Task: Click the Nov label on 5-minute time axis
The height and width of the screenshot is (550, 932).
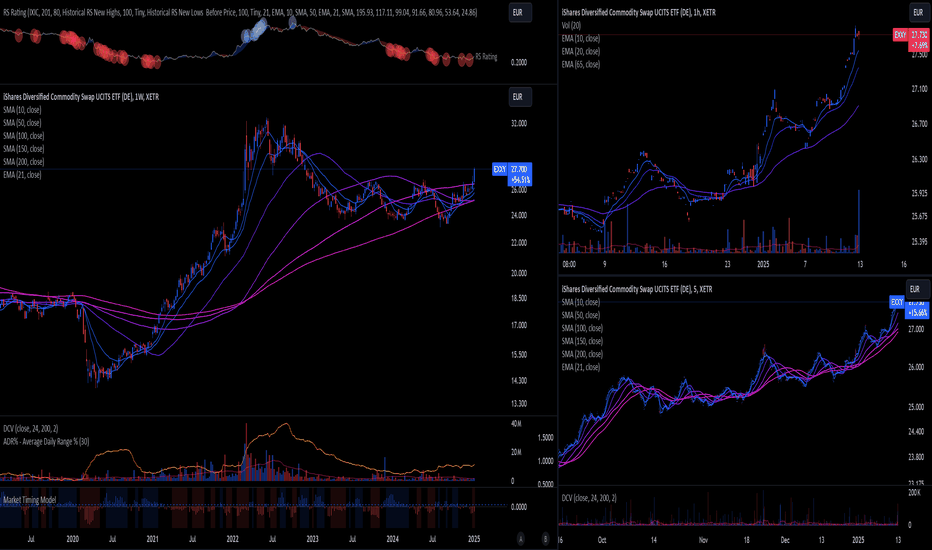Action: point(703,540)
